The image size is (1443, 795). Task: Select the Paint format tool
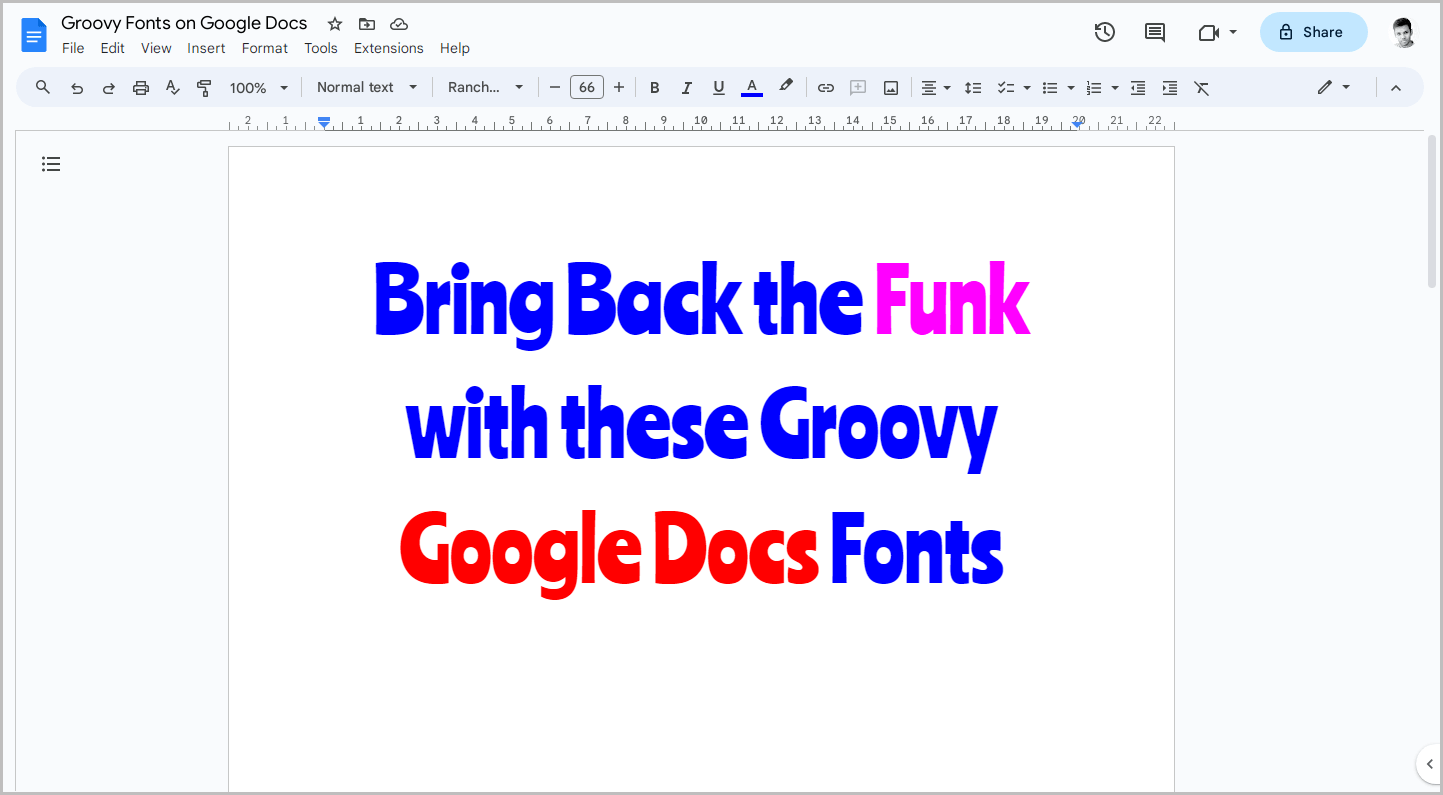(204, 87)
